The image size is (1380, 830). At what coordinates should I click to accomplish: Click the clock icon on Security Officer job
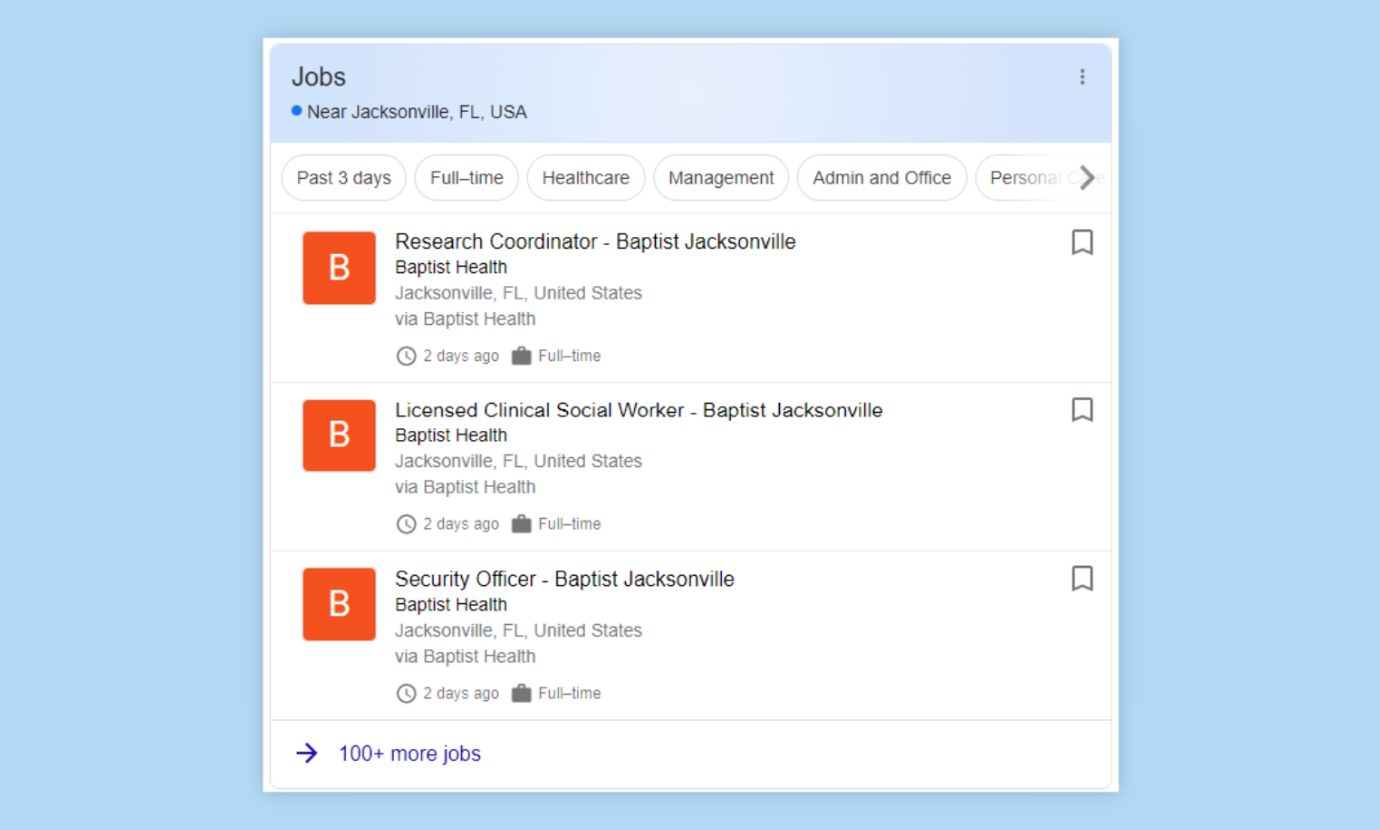(x=406, y=693)
